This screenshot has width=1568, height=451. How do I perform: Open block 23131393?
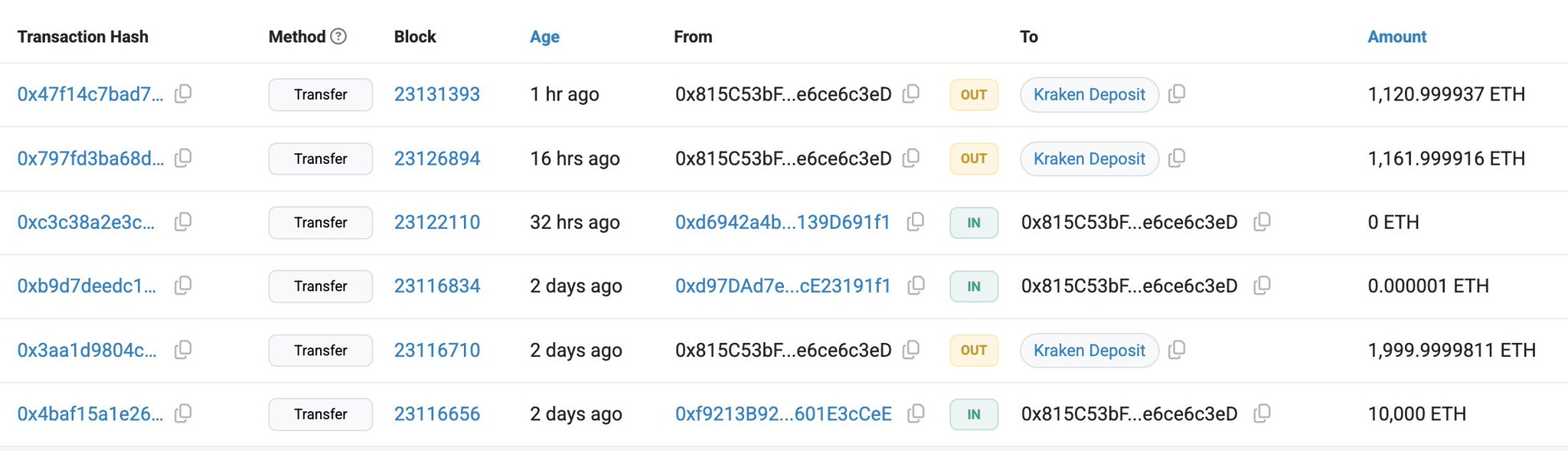436,94
